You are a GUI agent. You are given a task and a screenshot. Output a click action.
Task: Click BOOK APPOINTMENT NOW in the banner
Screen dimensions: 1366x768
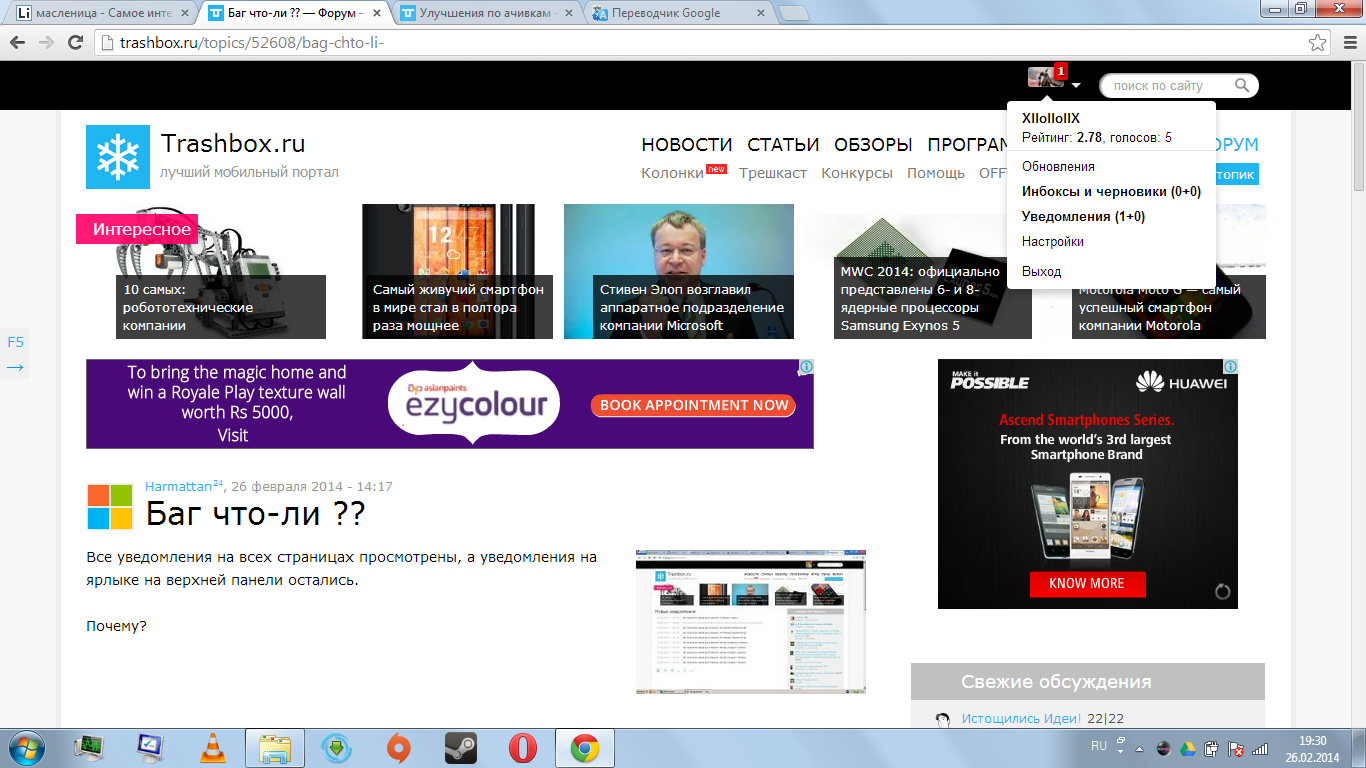pos(693,405)
